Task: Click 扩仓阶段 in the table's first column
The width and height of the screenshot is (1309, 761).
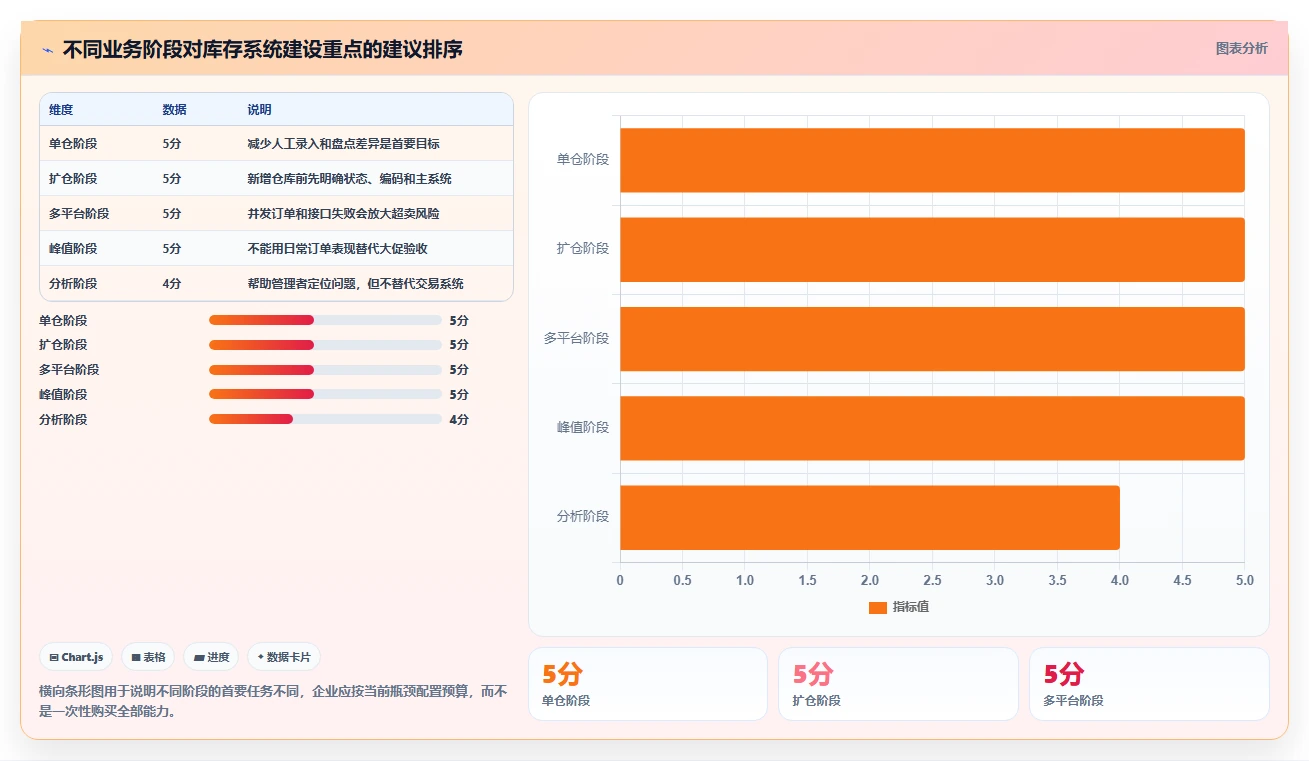Action: coord(73,179)
